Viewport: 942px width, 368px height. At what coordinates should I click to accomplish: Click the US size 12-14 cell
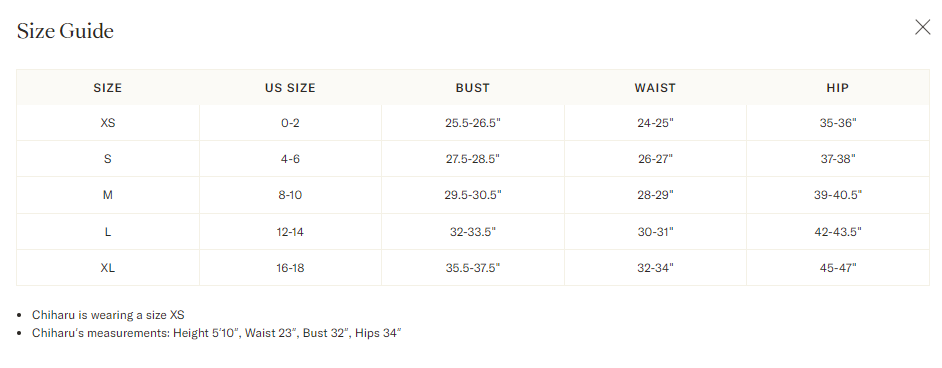(290, 232)
